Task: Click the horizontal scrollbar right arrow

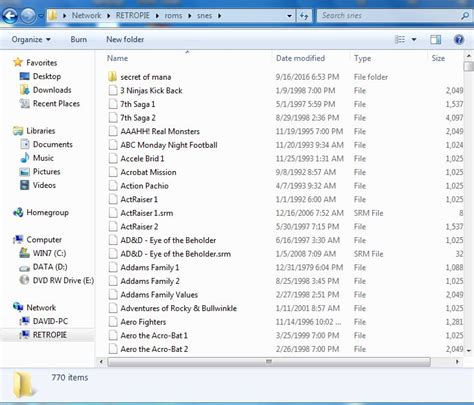Action: click(x=457, y=362)
